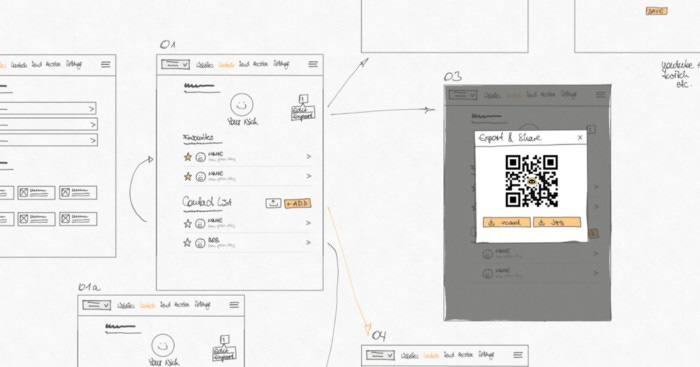The image size is (700, 367).
Task: Open the wallet dropdown in screen 03
Action: pyautogui.click(x=463, y=95)
